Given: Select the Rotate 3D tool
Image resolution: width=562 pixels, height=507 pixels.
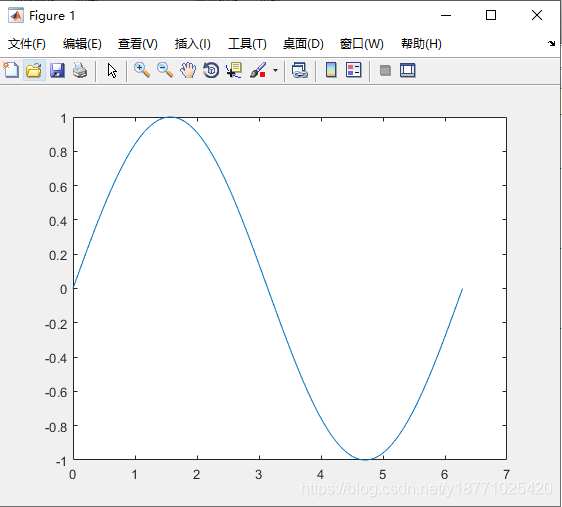Looking at the screenshot, I should tap(211, 70).
